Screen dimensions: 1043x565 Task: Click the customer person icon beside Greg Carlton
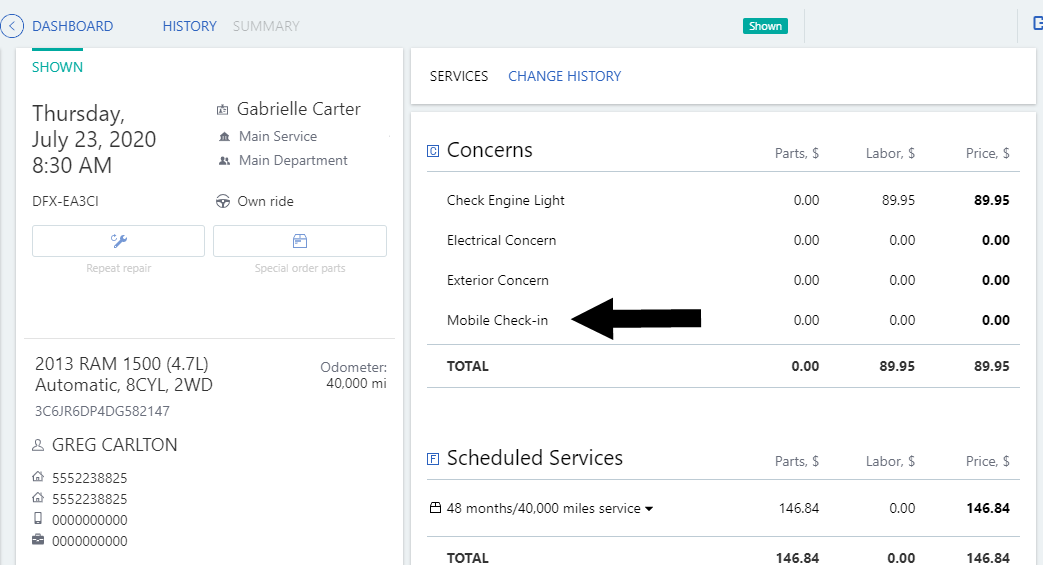(x=38, y=445)
